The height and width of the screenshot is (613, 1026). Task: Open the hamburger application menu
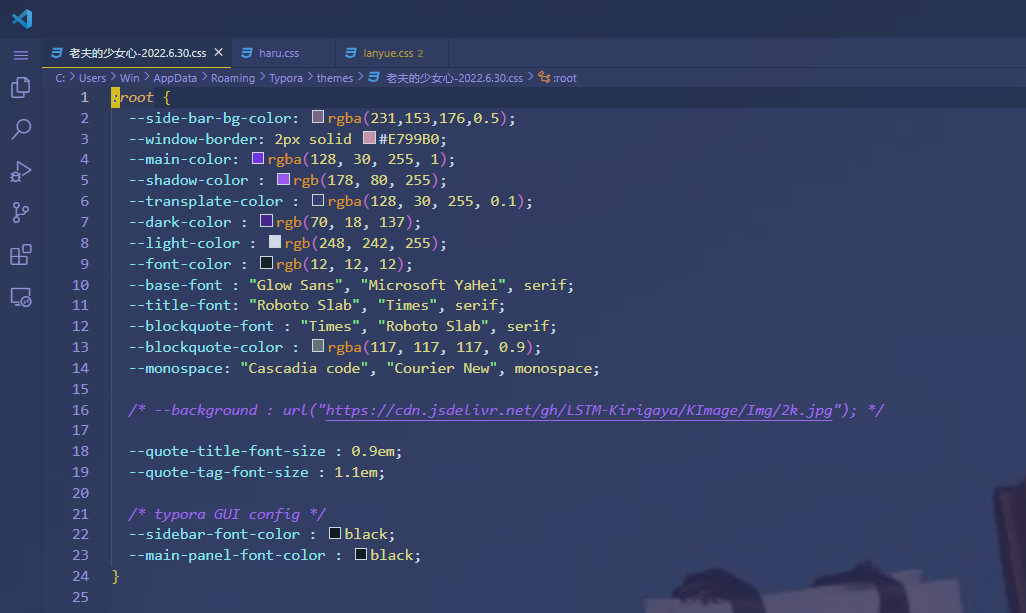[21, 56]
